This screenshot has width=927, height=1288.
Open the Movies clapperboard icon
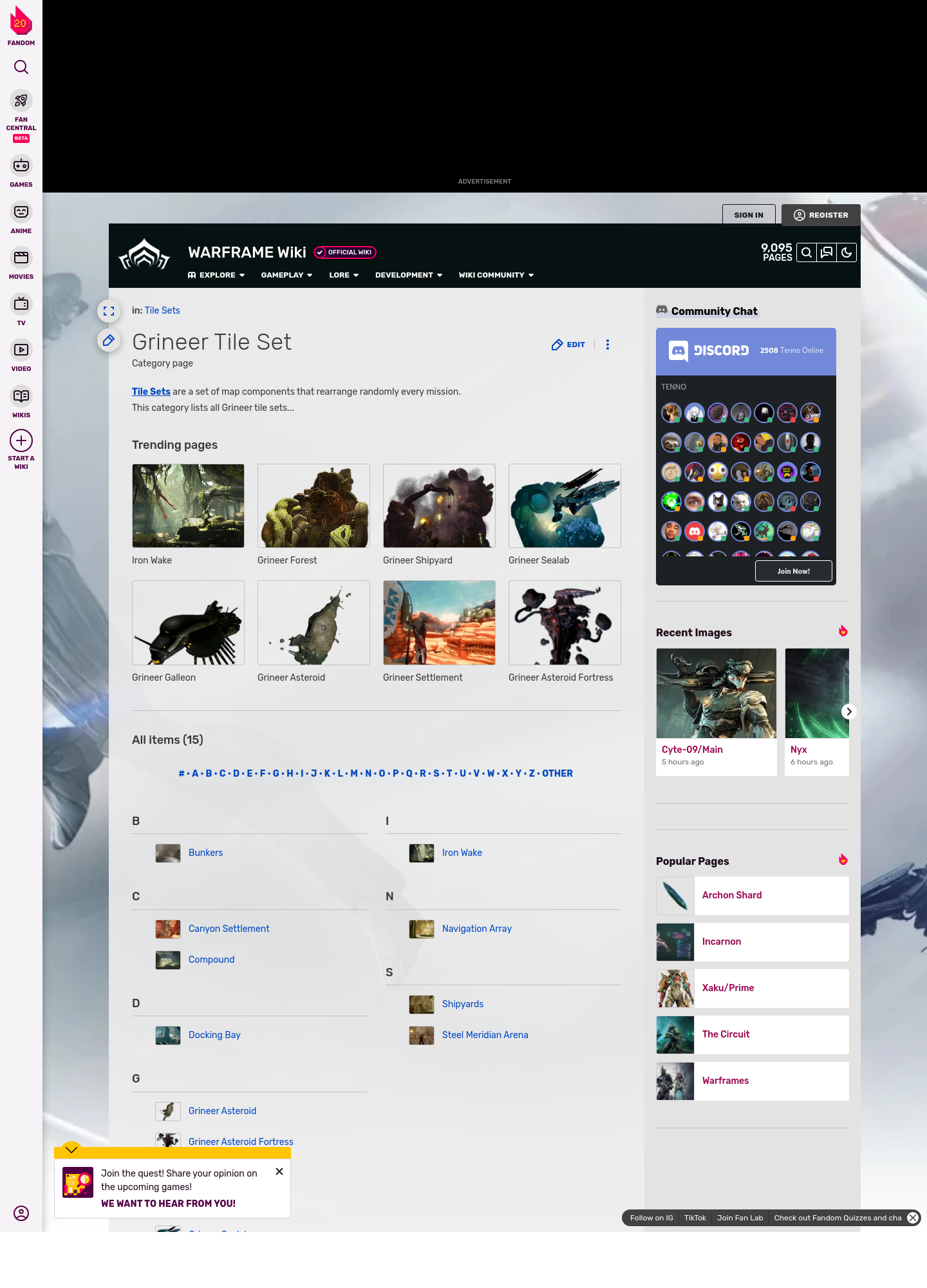tap(21, 258)
